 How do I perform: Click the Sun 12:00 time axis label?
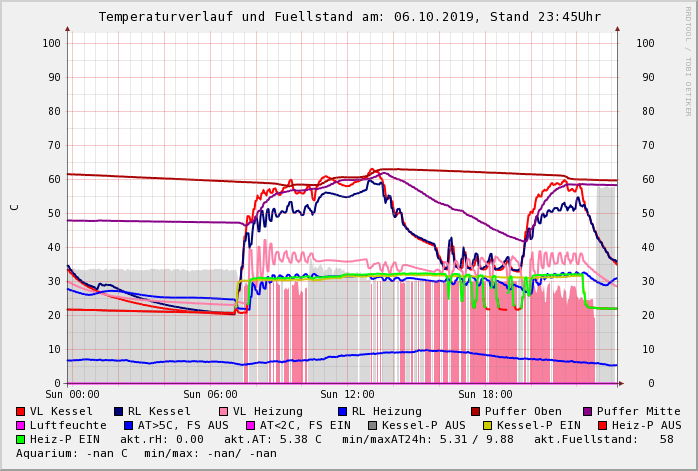(x=347, y=395)
